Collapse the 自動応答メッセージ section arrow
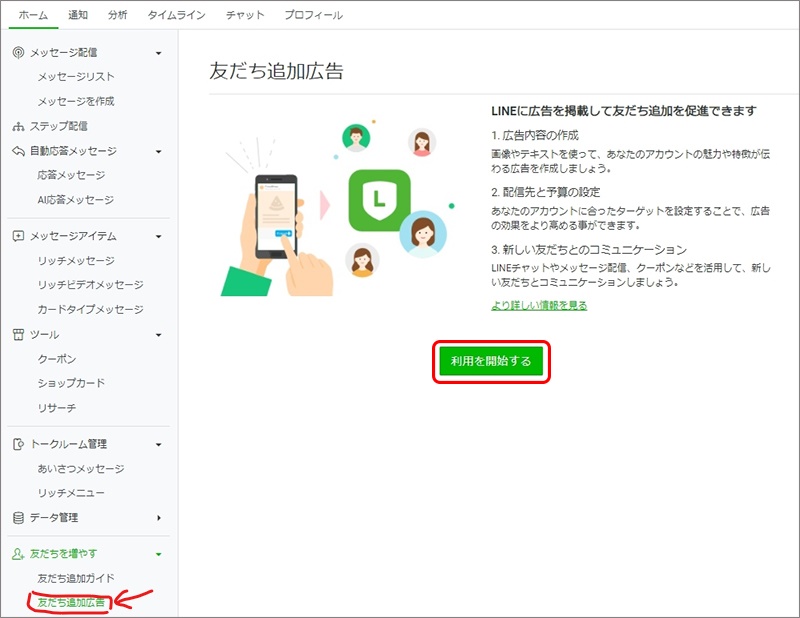The height and width of the screenshot is (618, 800). point(158,152)
